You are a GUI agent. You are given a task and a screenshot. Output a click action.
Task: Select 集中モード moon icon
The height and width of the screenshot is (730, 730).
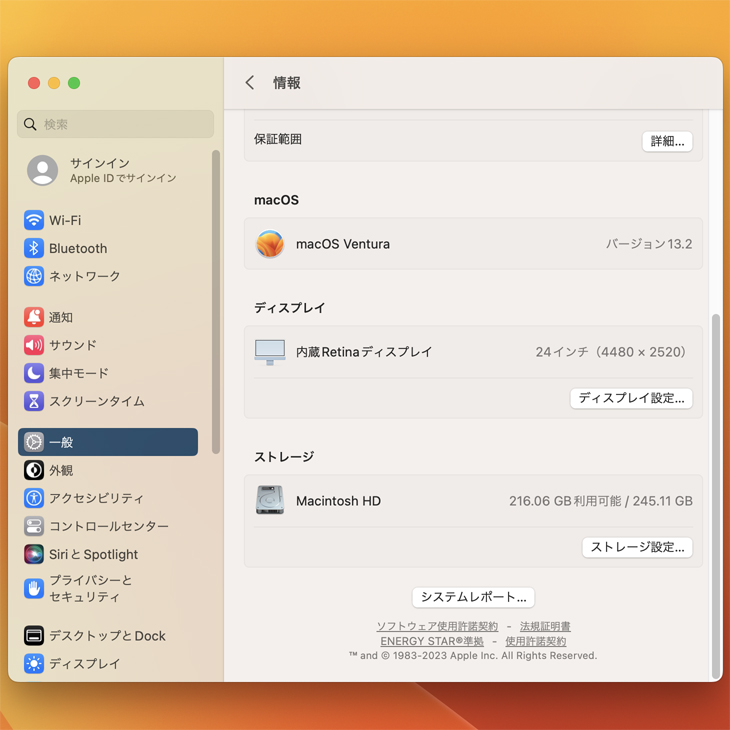click(x=34, y=373)
